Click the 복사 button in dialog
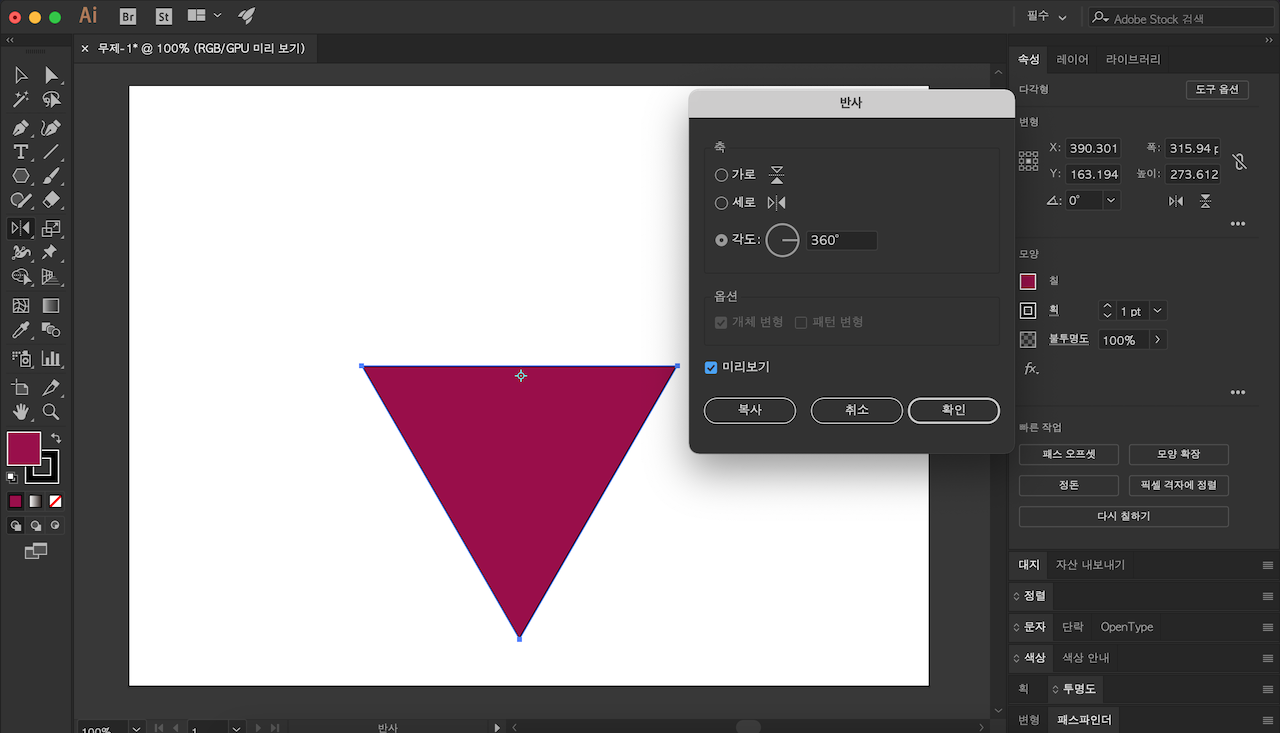This screenshot has height=733, width=1280. (x=750, y=411)
